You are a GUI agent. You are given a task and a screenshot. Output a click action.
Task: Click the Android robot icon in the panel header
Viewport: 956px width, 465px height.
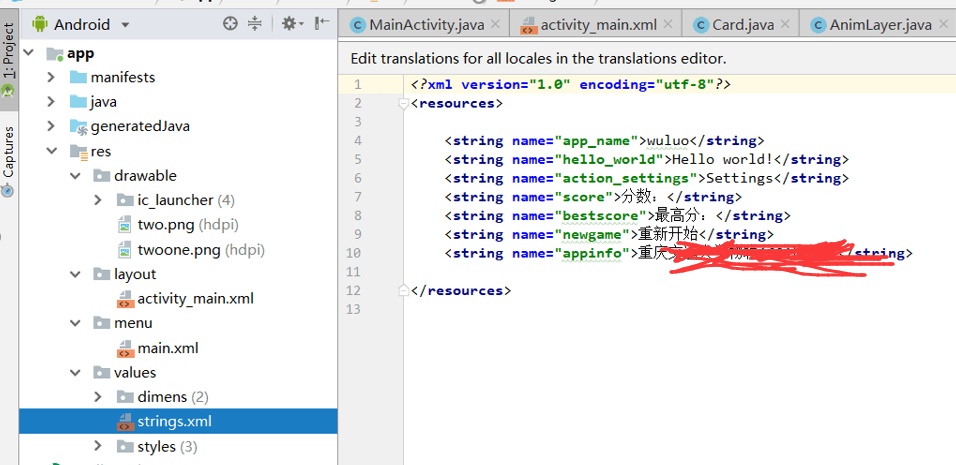click(x=40, y=24)
